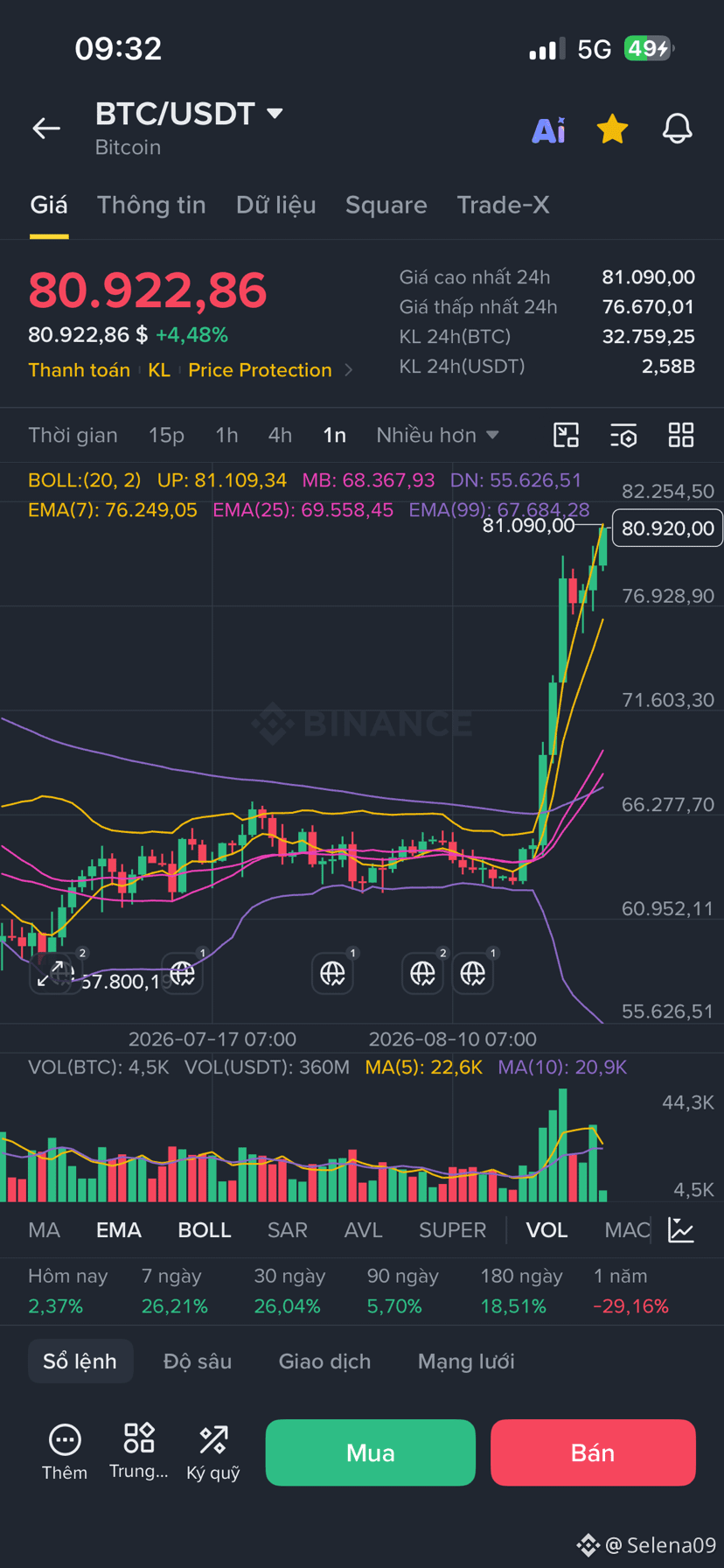Tap the large 80.922,86 price
Screen dimensions: 724x1568
(x=148, y=290)
